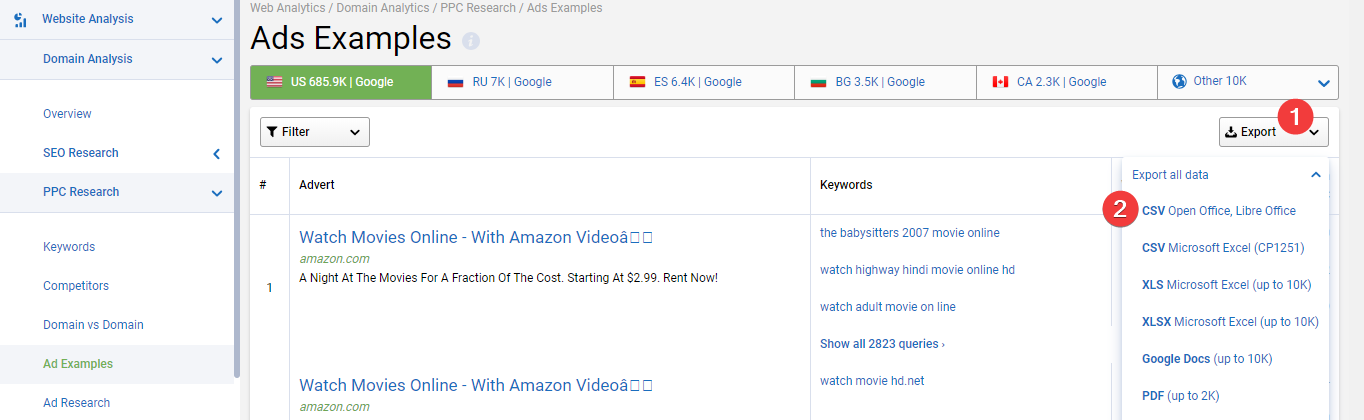Click the Advert column header

317,185
